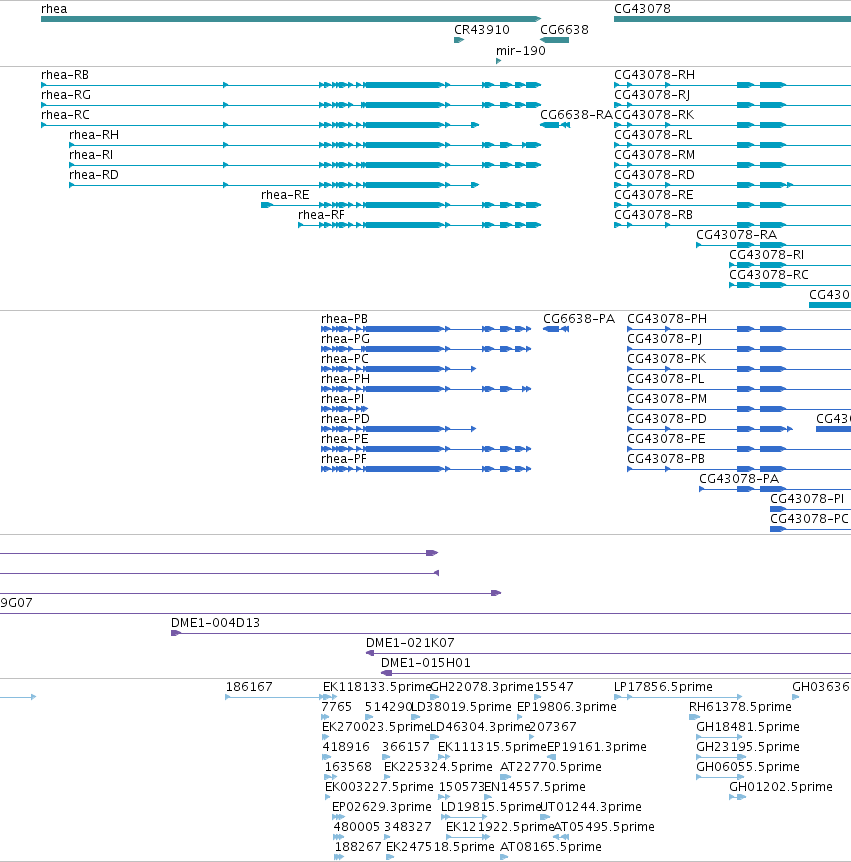This screenshot has height=862, width=851.
Task: Select transcript CG43078-RI
Action: pos(790,265)
